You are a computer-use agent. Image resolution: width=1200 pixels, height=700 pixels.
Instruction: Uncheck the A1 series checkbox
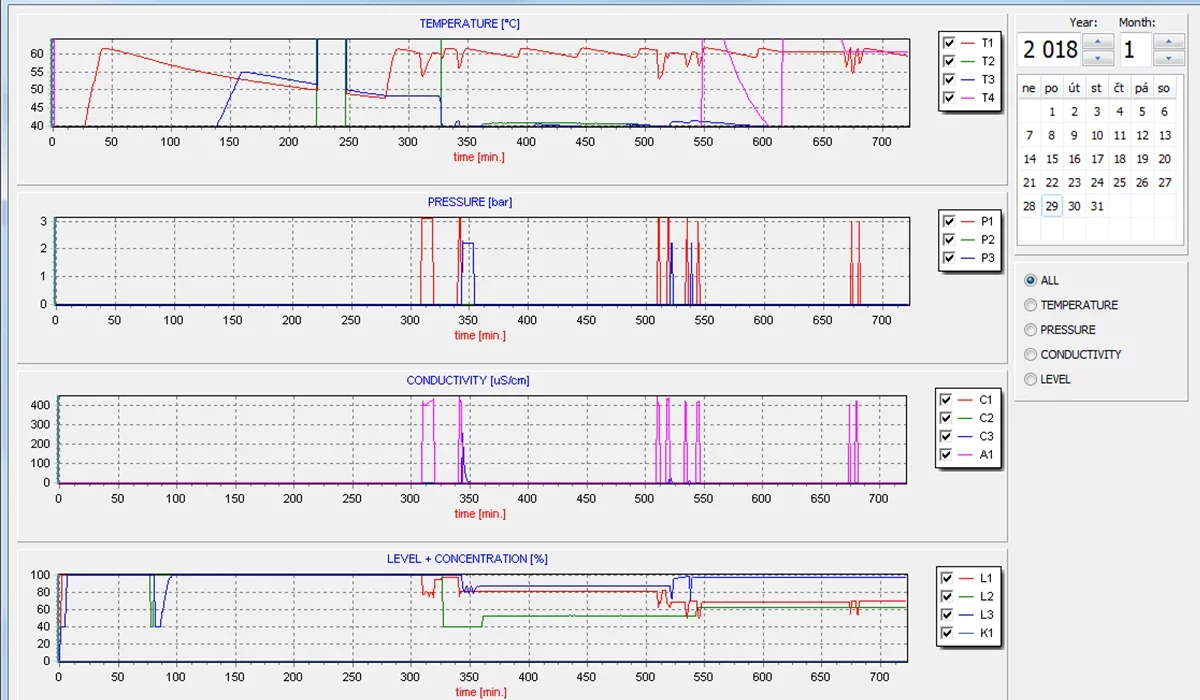948,455
